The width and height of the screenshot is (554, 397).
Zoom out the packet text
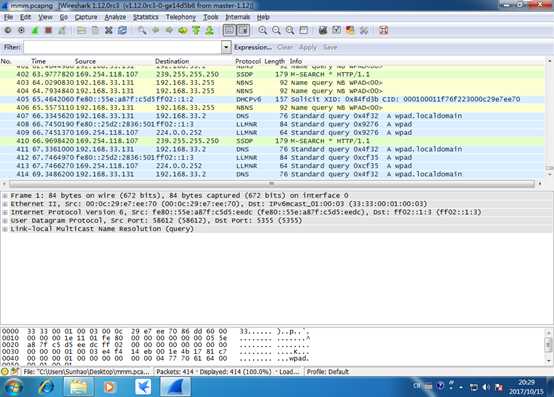coord(276,30)
